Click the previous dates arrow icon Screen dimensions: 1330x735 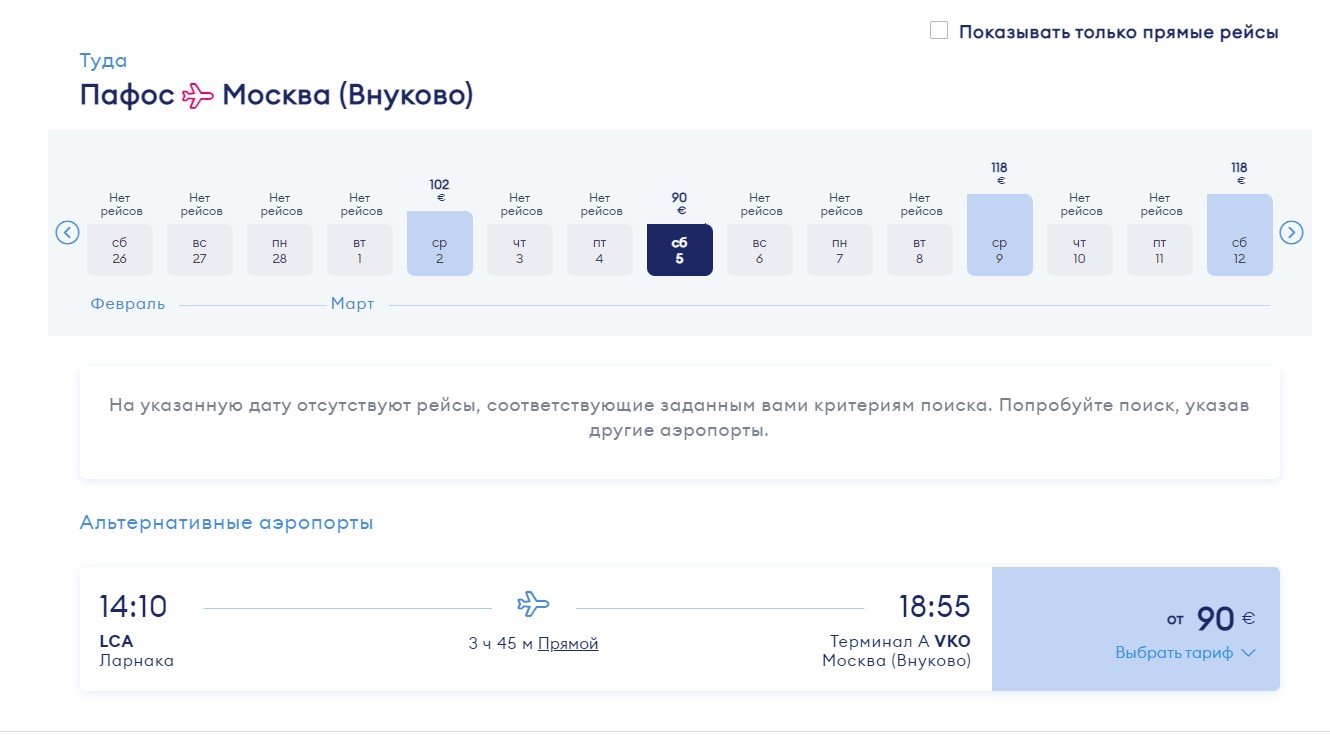tap(67, 233)
